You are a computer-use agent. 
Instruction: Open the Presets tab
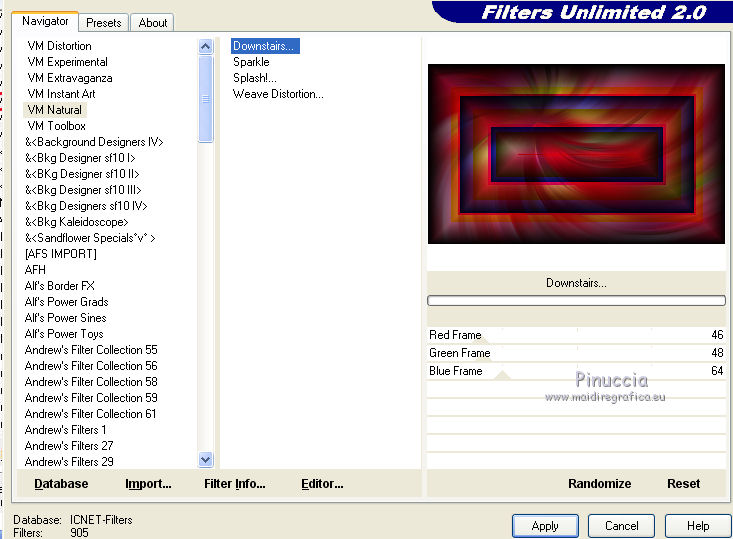[x=103, y=23]
